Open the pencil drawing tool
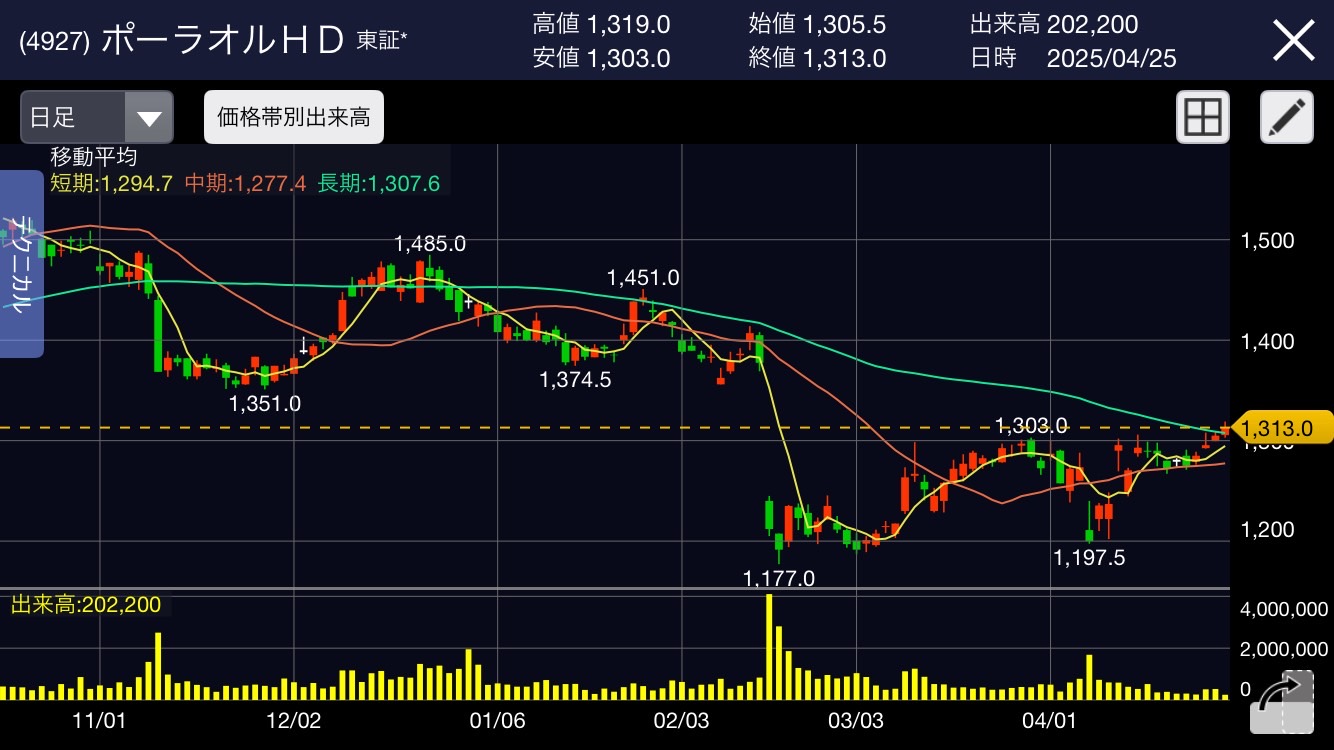Viewport: 1334px width, 750px height. tap(1286, 117)
